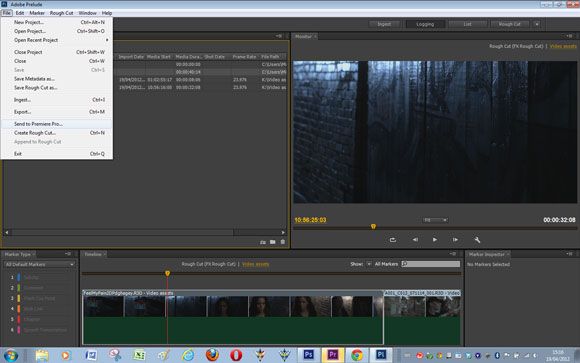Open the Edit menu
This screenshot has height=363, width=580.
pos(20,13)
